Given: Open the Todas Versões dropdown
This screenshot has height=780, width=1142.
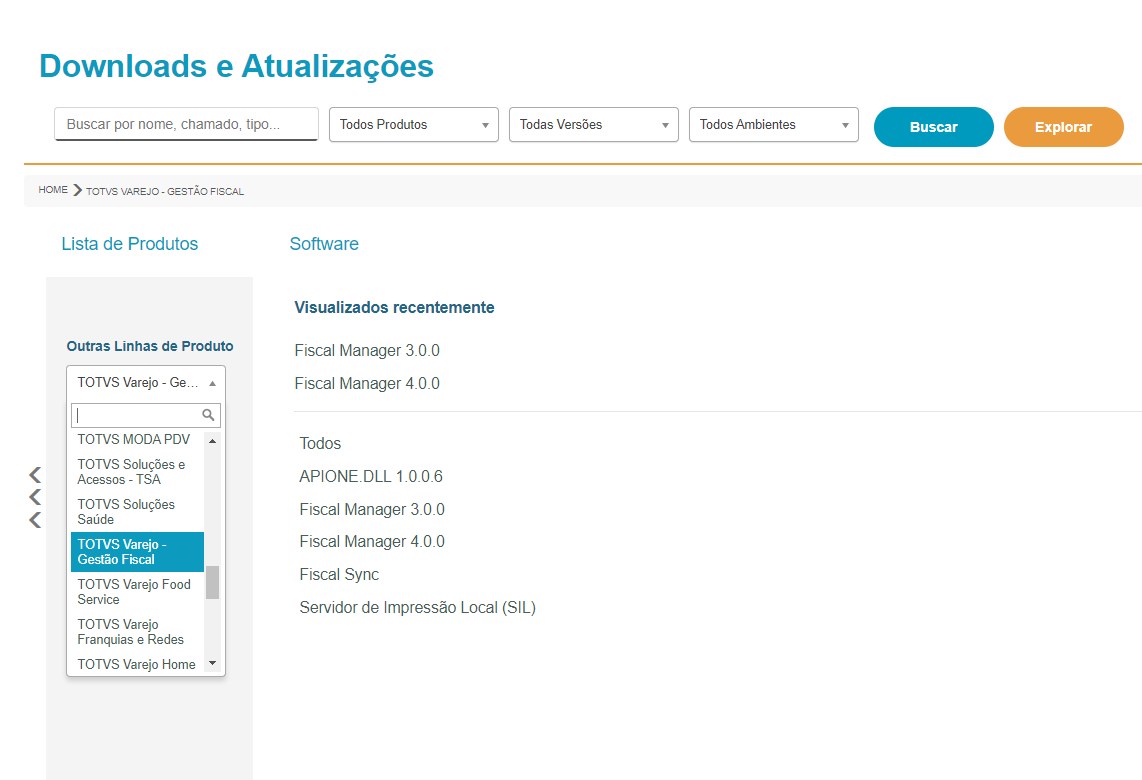Looking at the screenshot, I should coord(594,125).
